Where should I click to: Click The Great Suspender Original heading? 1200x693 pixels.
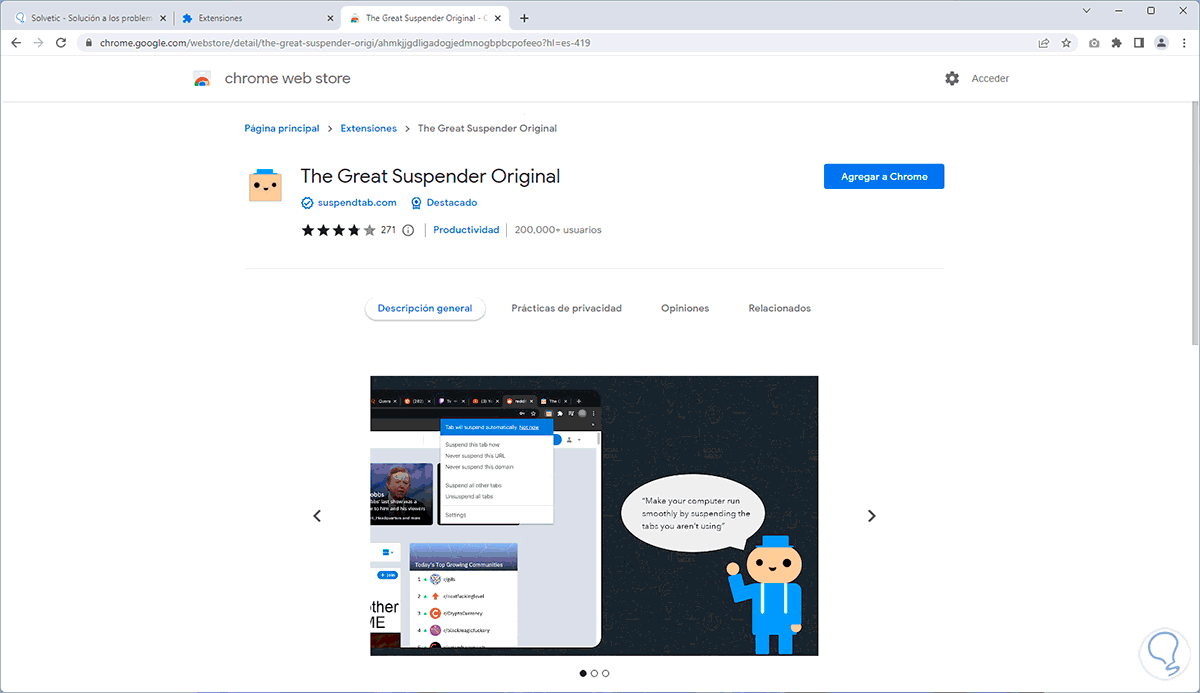pyautogui.click(x=430, y=176)
